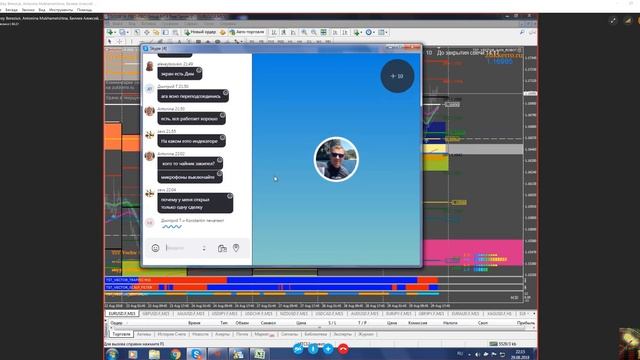Share location with Skype pin icon

(x=236, y=248)
